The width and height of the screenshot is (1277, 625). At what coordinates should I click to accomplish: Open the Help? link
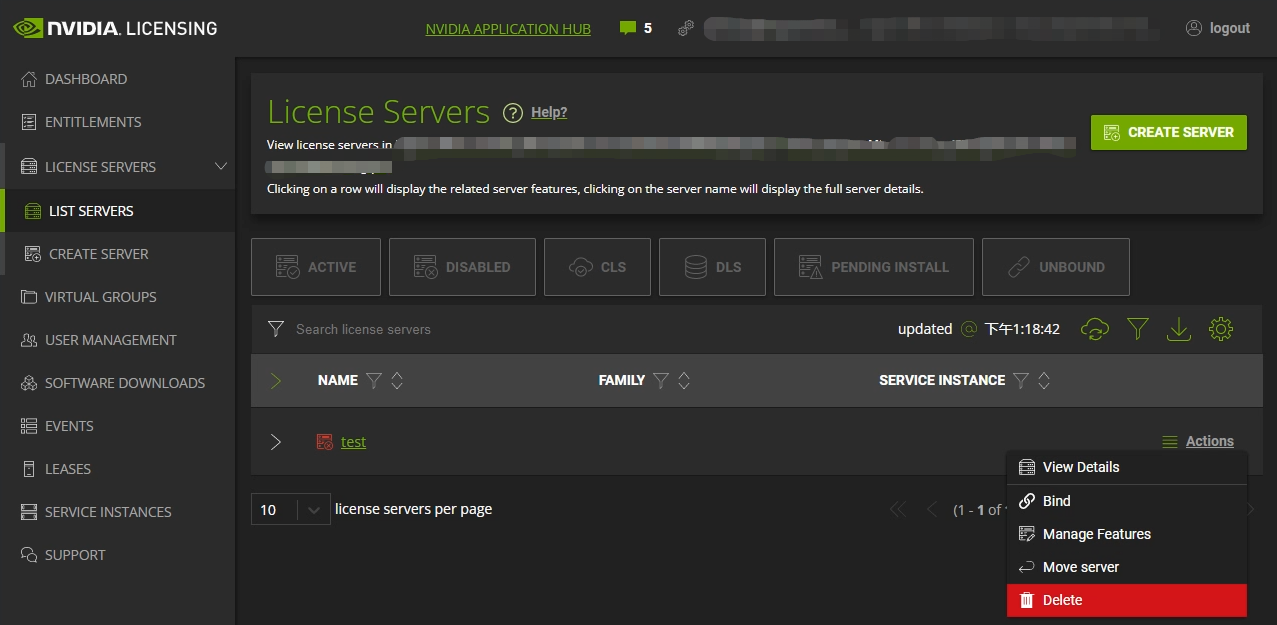click(x=548, y=112)
